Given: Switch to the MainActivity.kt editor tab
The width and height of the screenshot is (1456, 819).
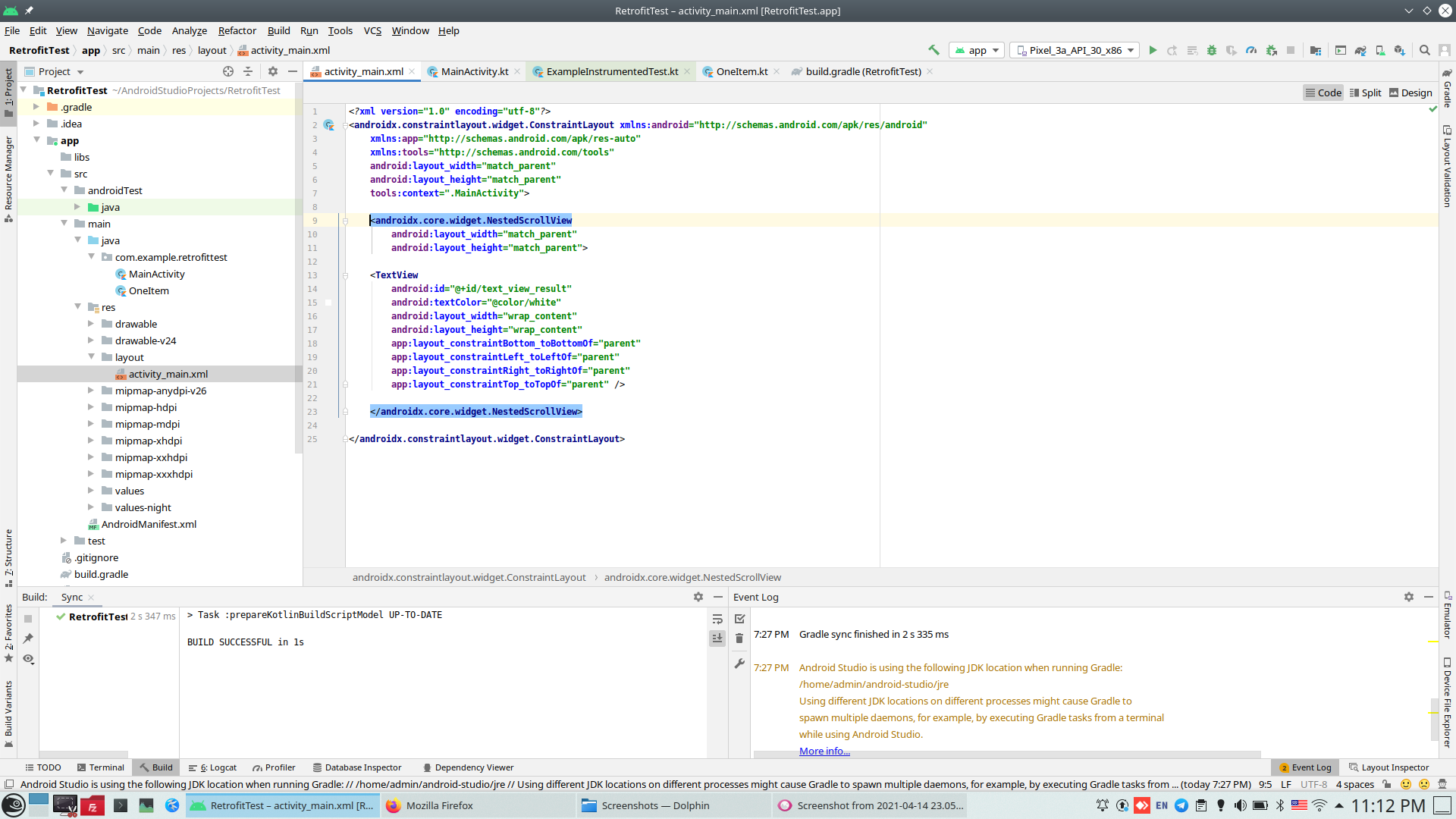Looking at the screenshot, I should point(474,71).
